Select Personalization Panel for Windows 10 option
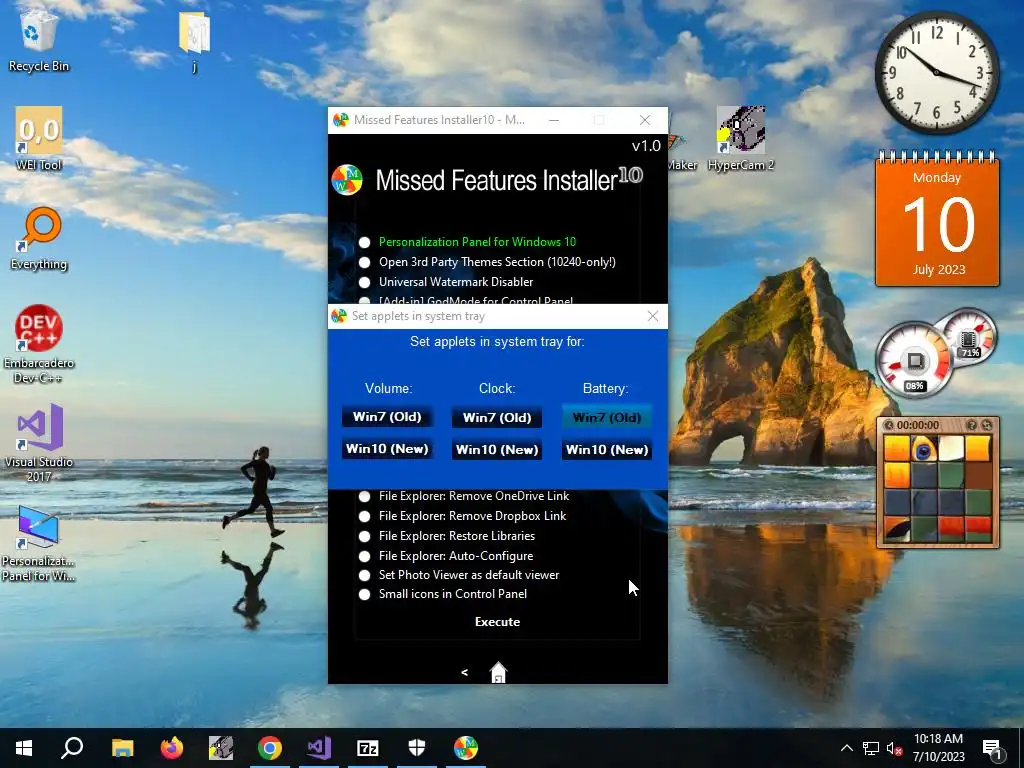The image size is (1024, 768). (x=364, y=242)
